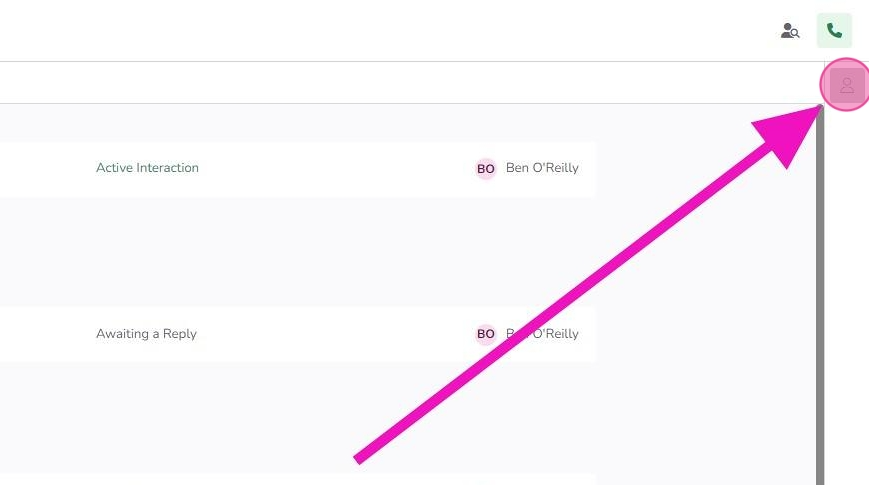Screen dimensions: 869x485
Task: Click blank space left of Awaiting a Reply
Action: point(47,334)
